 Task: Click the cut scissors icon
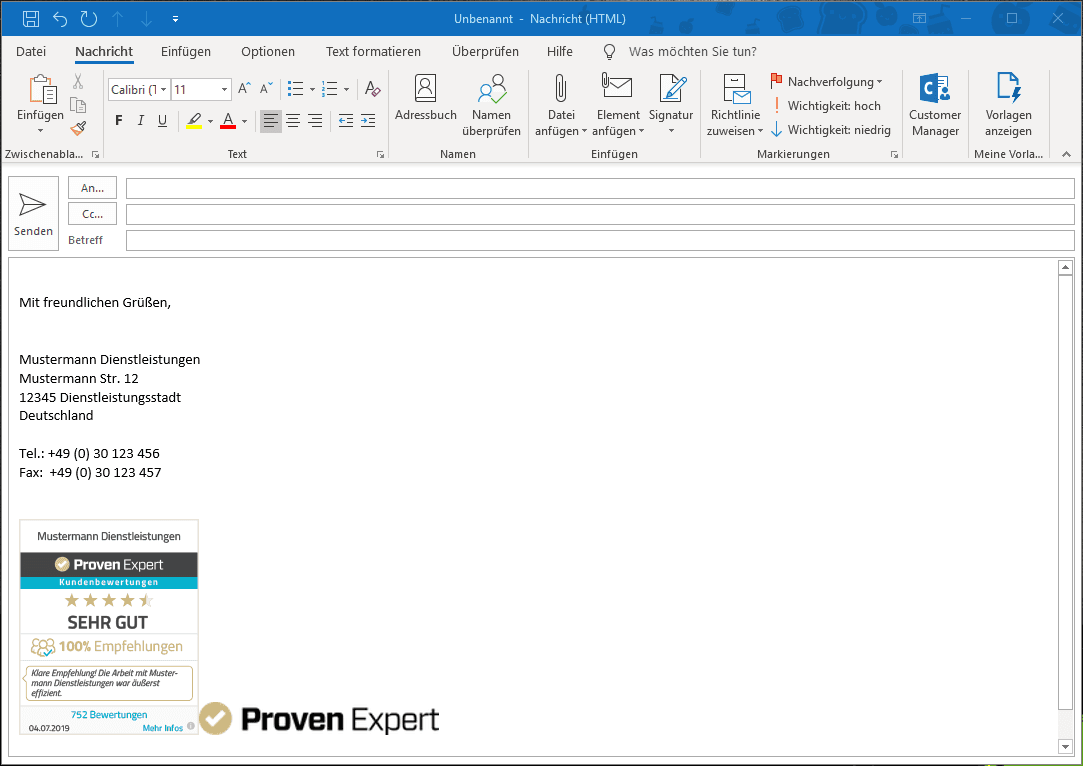78,82
